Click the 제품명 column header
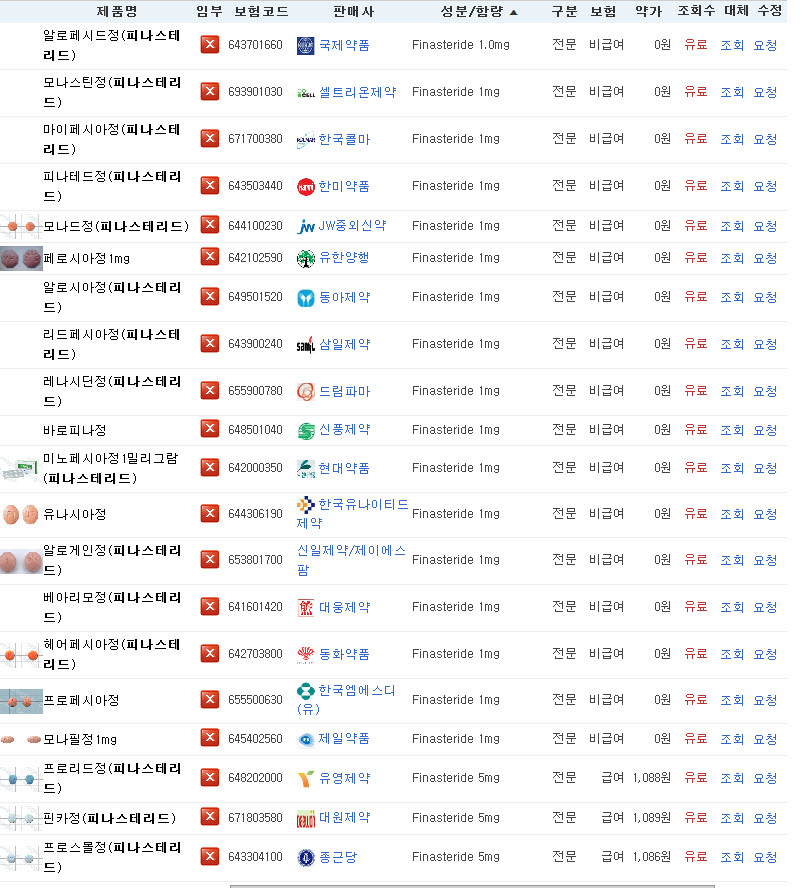This screenshot has height=888, width=802. pyautogui.click(x=117, y=11)
